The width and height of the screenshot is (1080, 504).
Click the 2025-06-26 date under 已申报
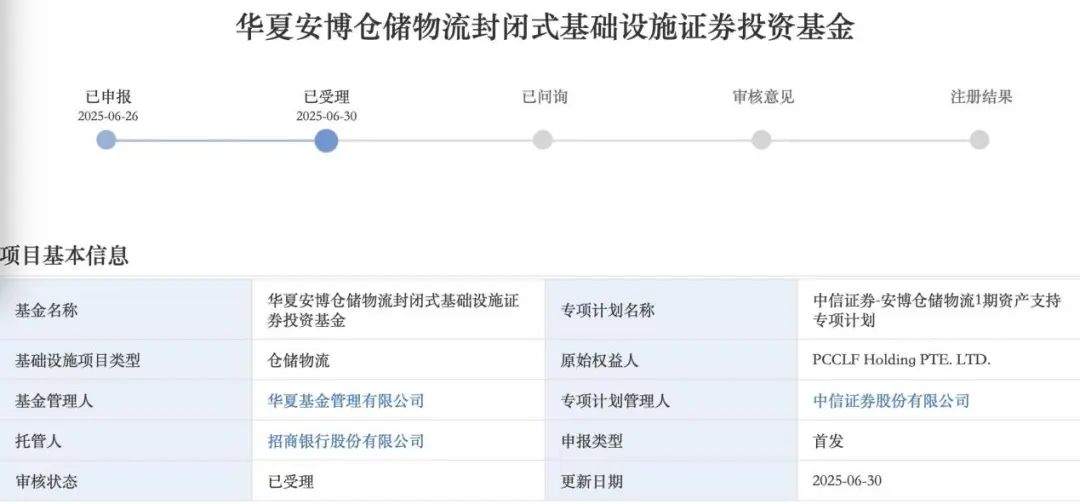108,116
